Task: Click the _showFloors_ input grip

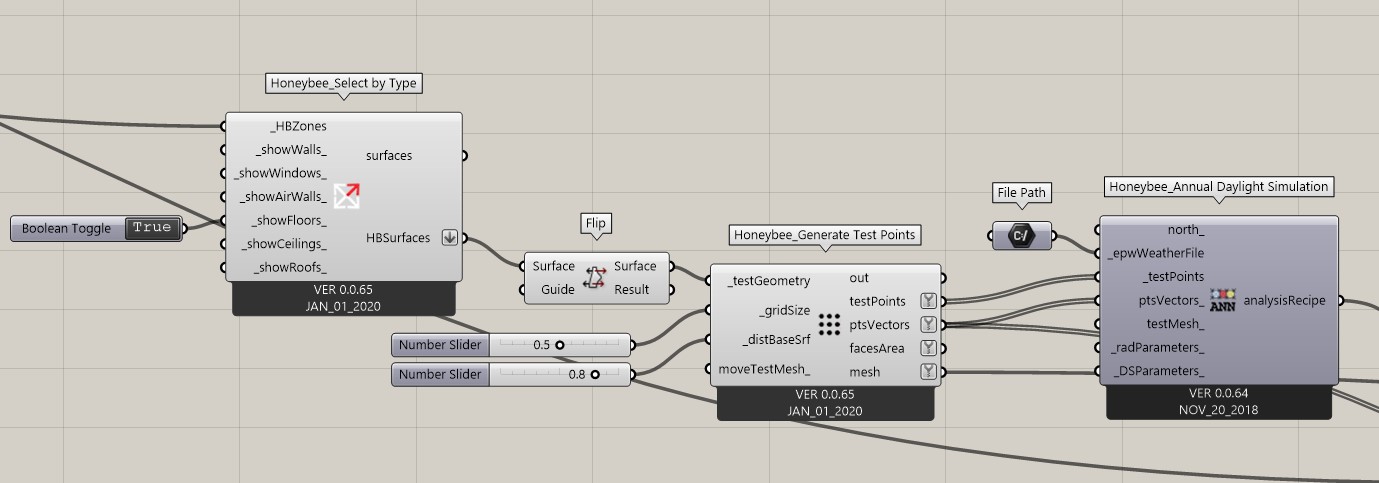Action: click(x=224, y=221)
